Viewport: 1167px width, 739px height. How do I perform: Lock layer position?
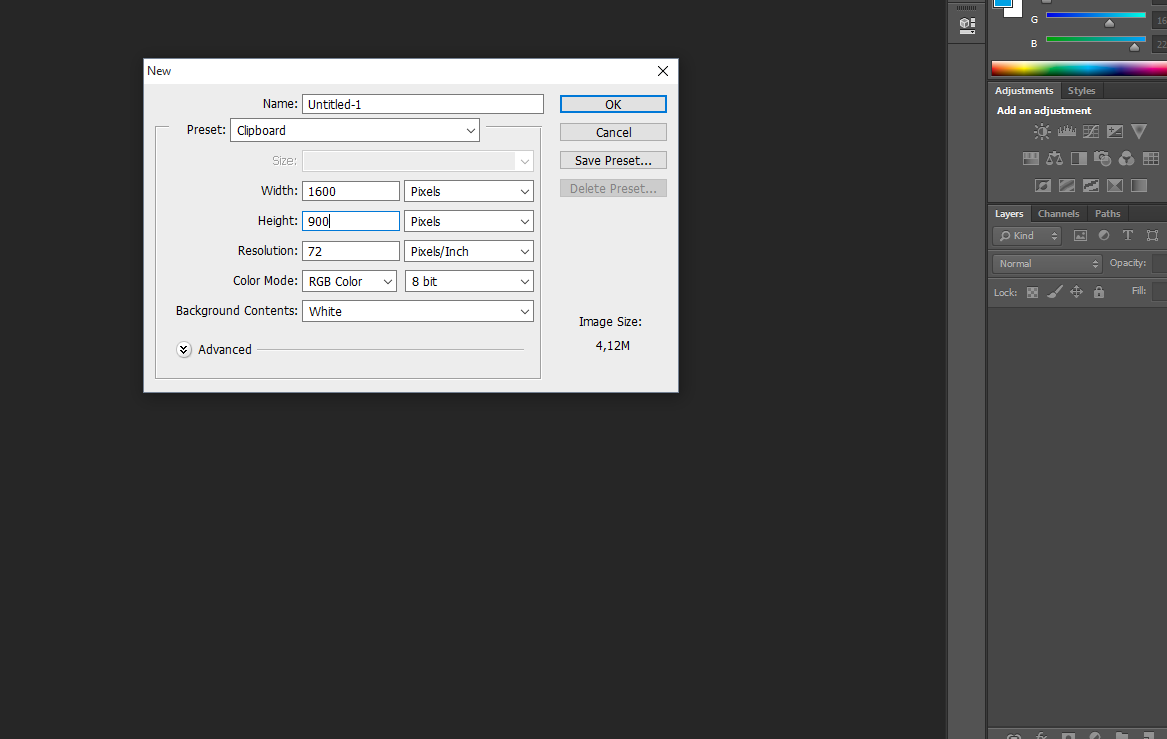tap(1076, 292)
